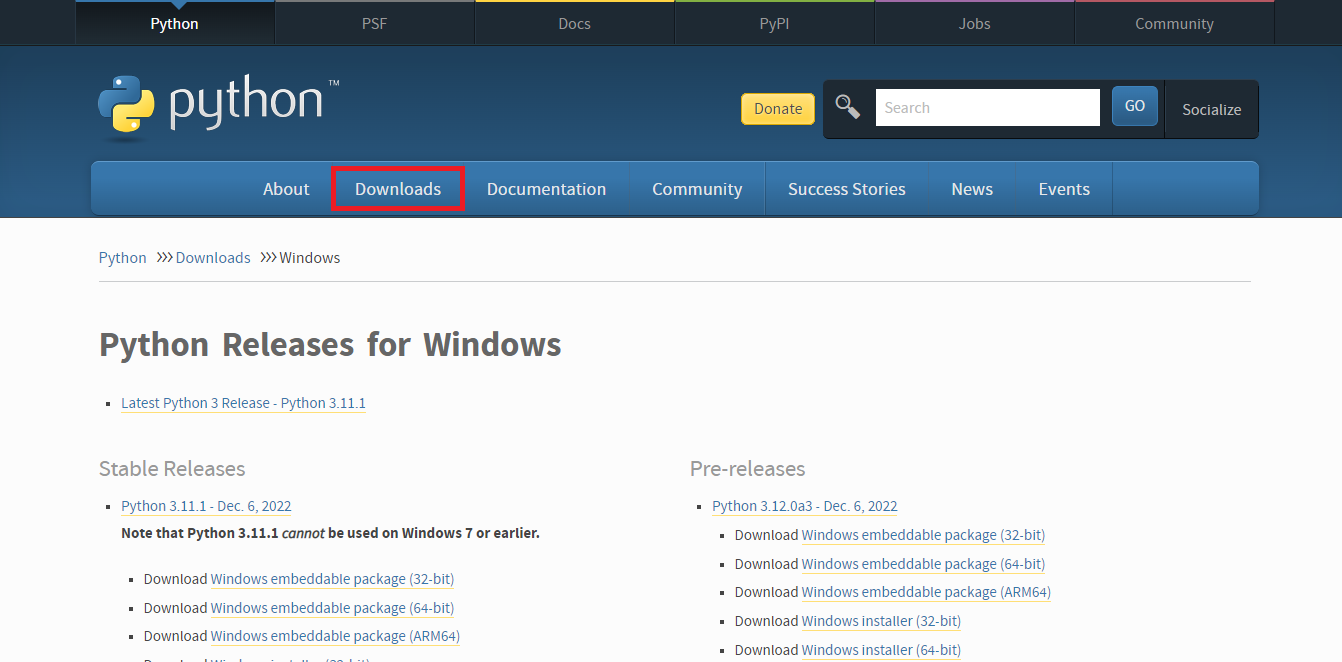Switch to the PyPI top tab
The height and width of the screenshot is (662, 1342).
tap(774, 24)
